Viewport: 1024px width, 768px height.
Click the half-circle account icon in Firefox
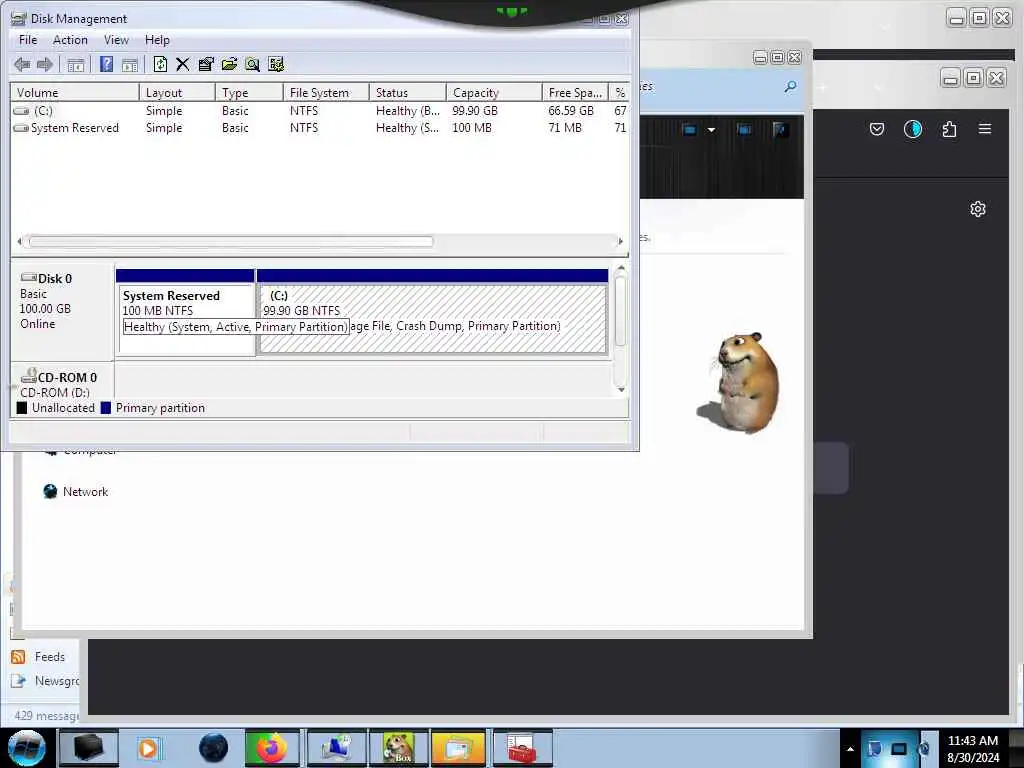913,129
